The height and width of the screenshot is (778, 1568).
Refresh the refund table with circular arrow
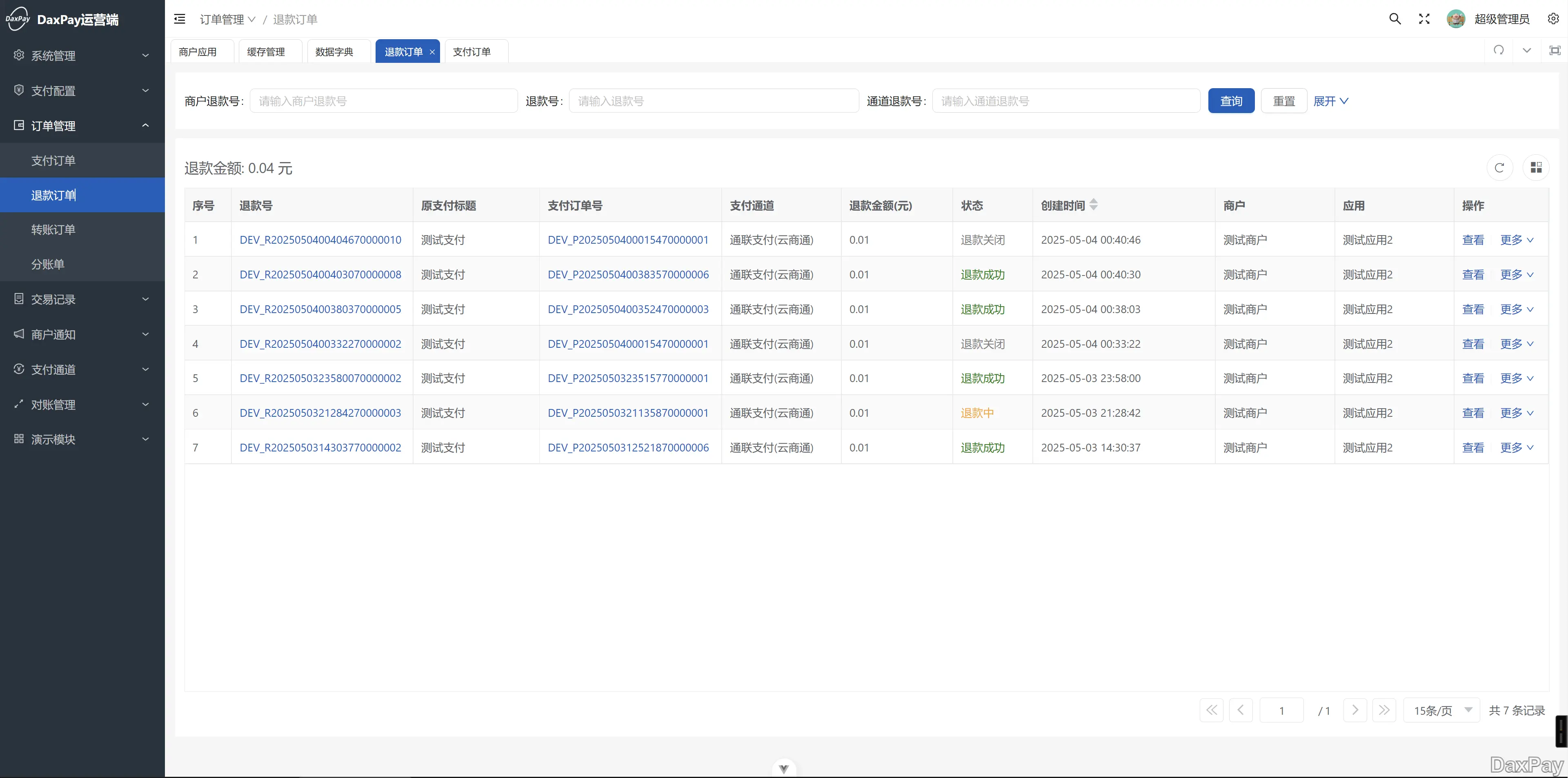[1499, 167]
